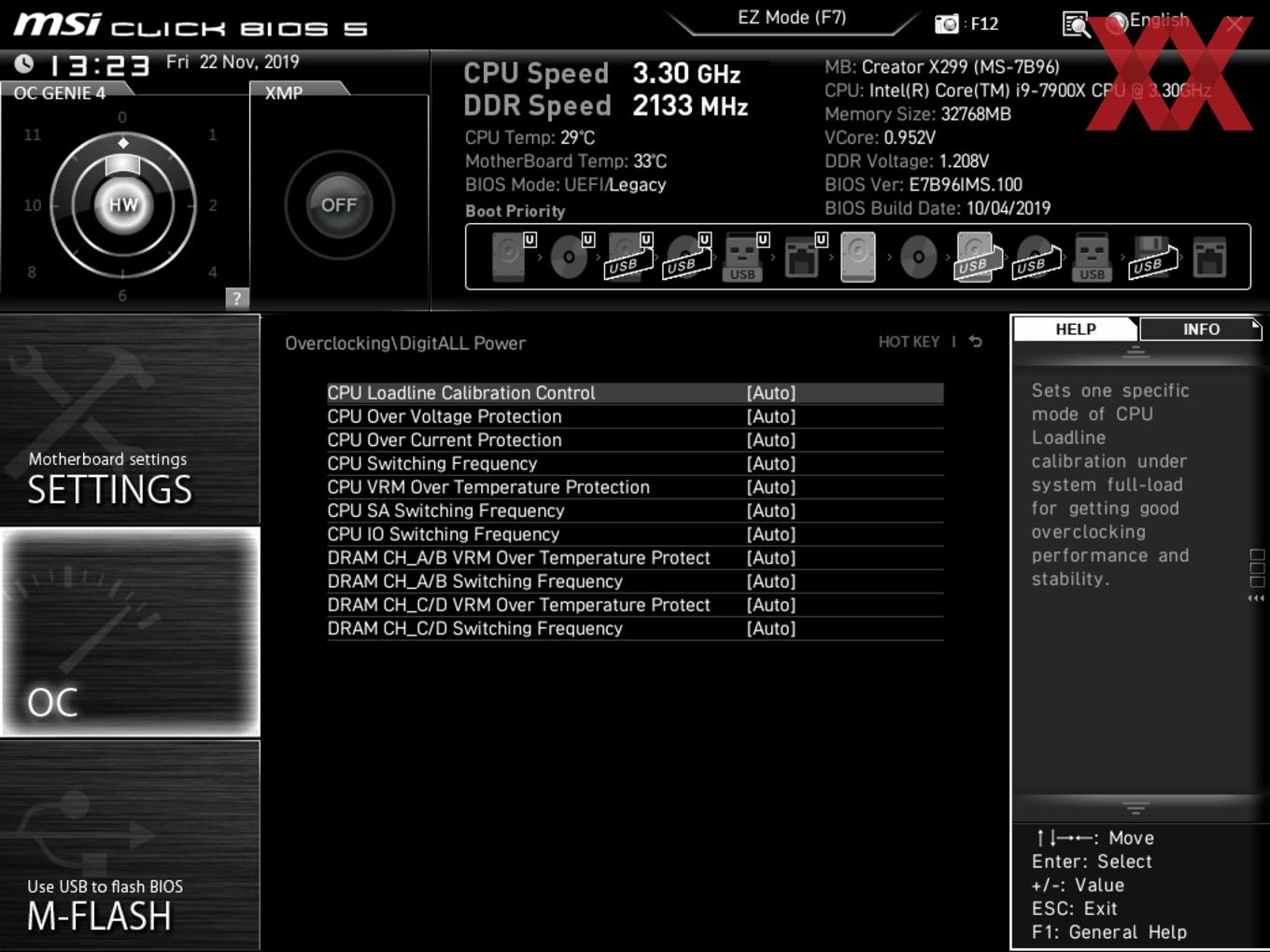
Task: Toggle the XMP OFF button
Action: pos(339,204)
